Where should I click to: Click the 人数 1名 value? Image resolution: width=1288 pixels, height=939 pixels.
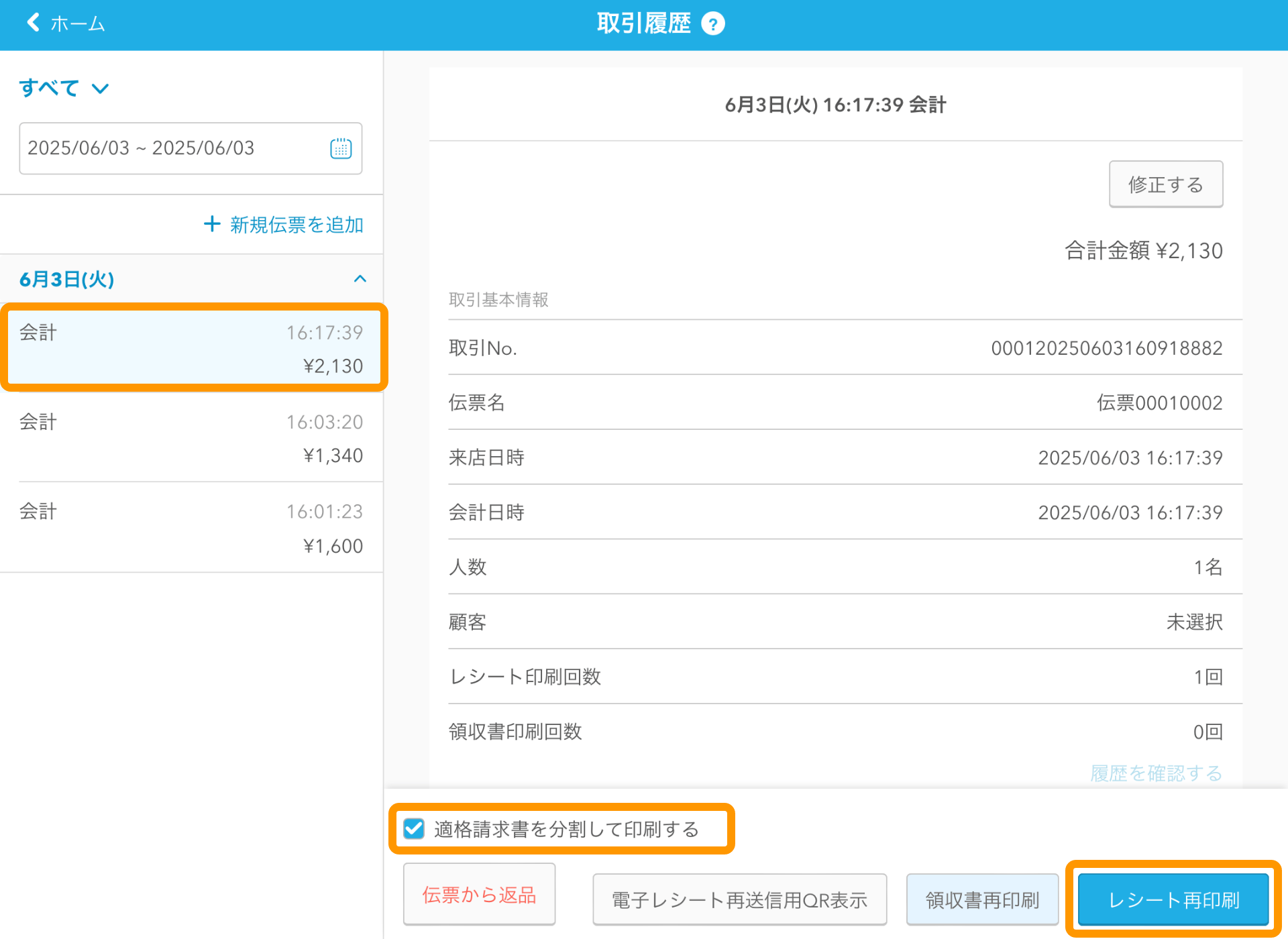point(1207,567)
